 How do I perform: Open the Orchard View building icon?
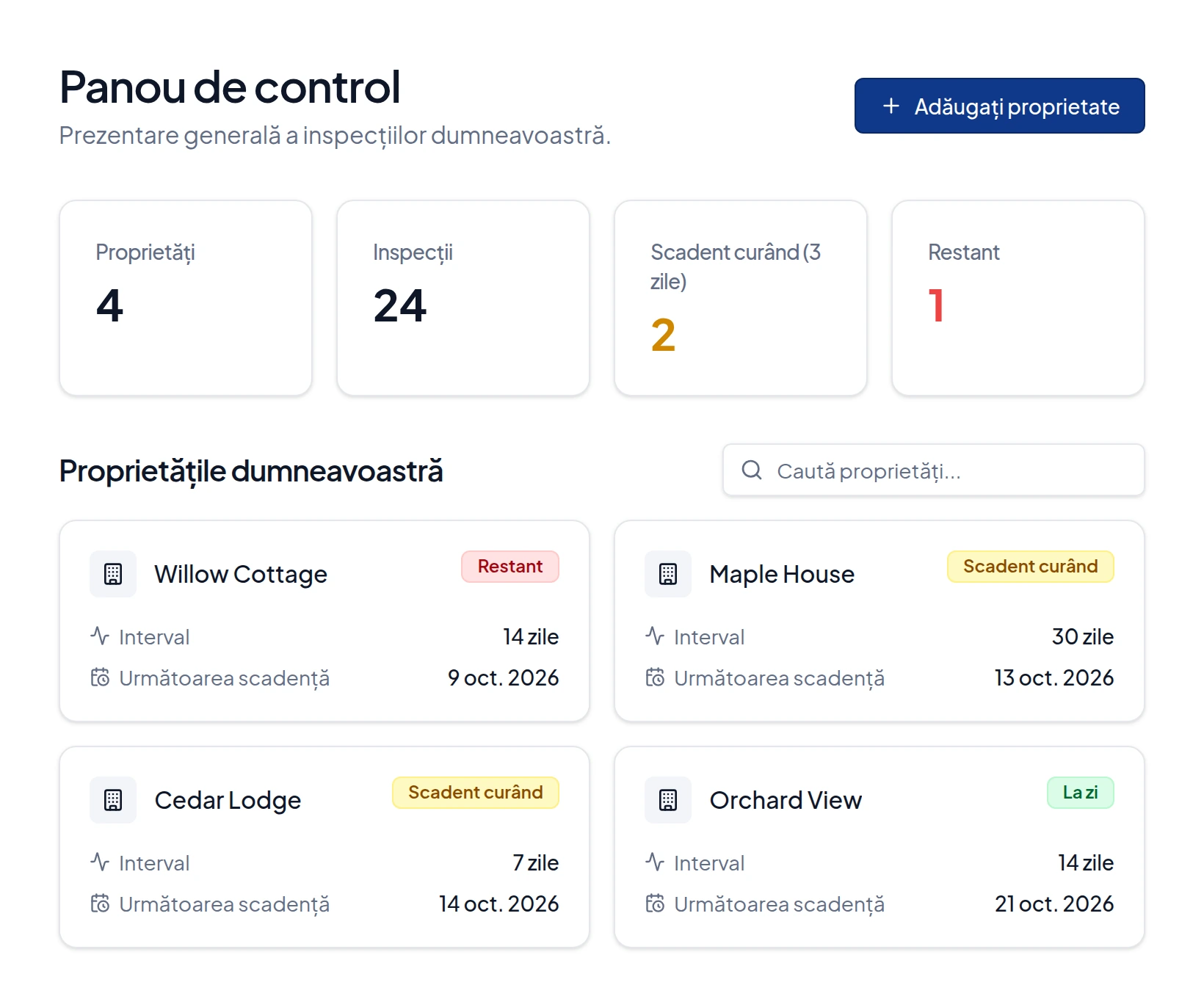[668, 800]
